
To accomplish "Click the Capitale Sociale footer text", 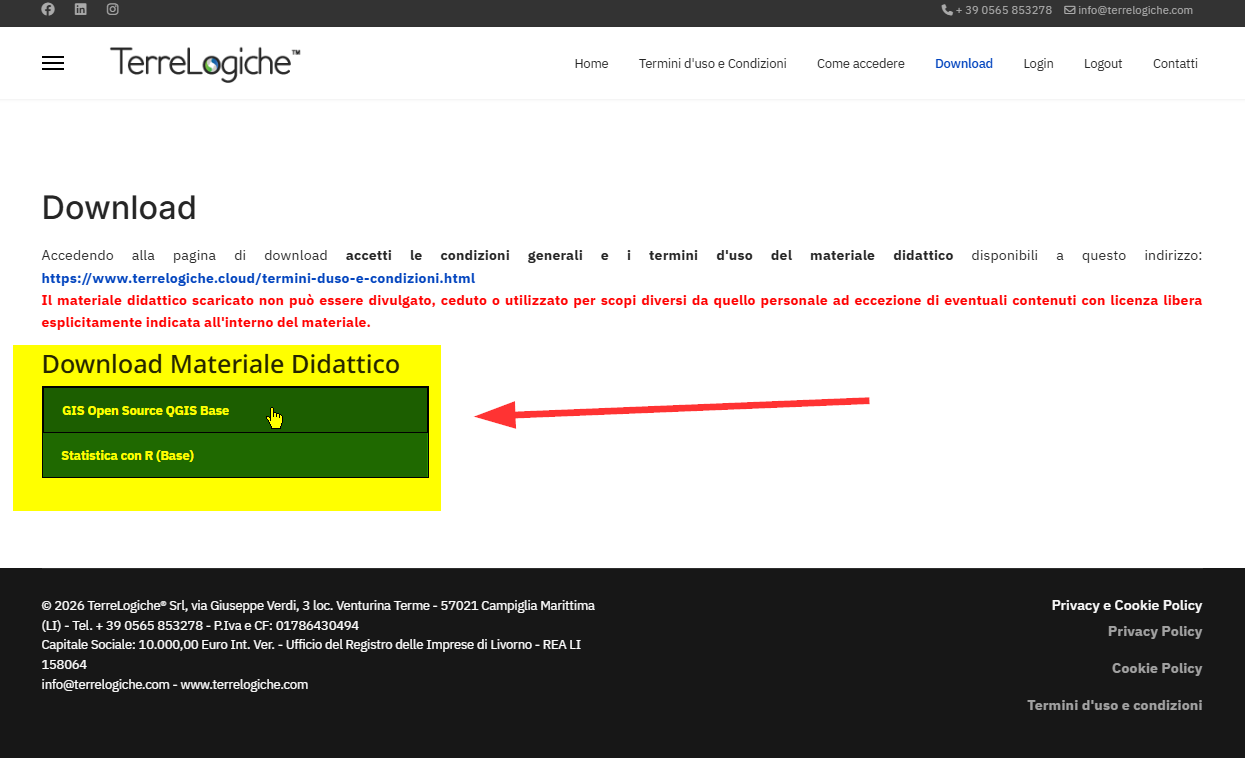I will (x=311, y=654).
